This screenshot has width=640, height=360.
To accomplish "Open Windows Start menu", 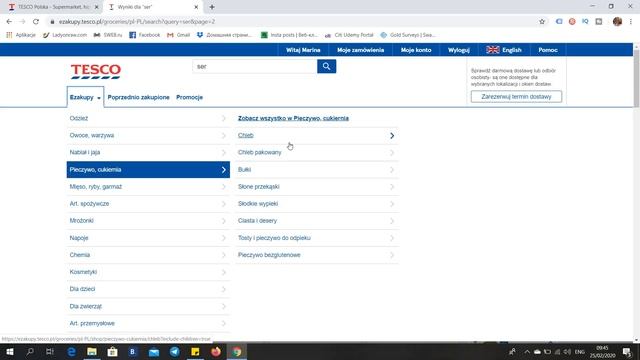I will [9, 351].
